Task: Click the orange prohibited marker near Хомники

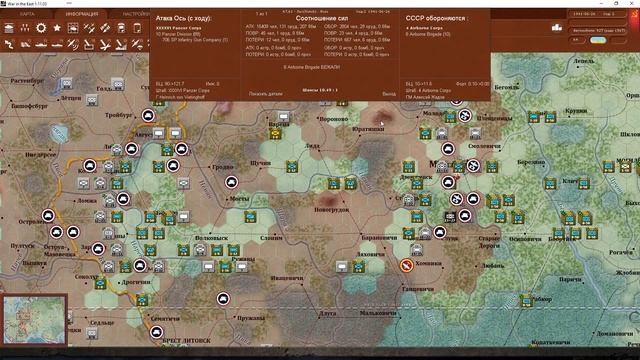Action: click(407, 265)
